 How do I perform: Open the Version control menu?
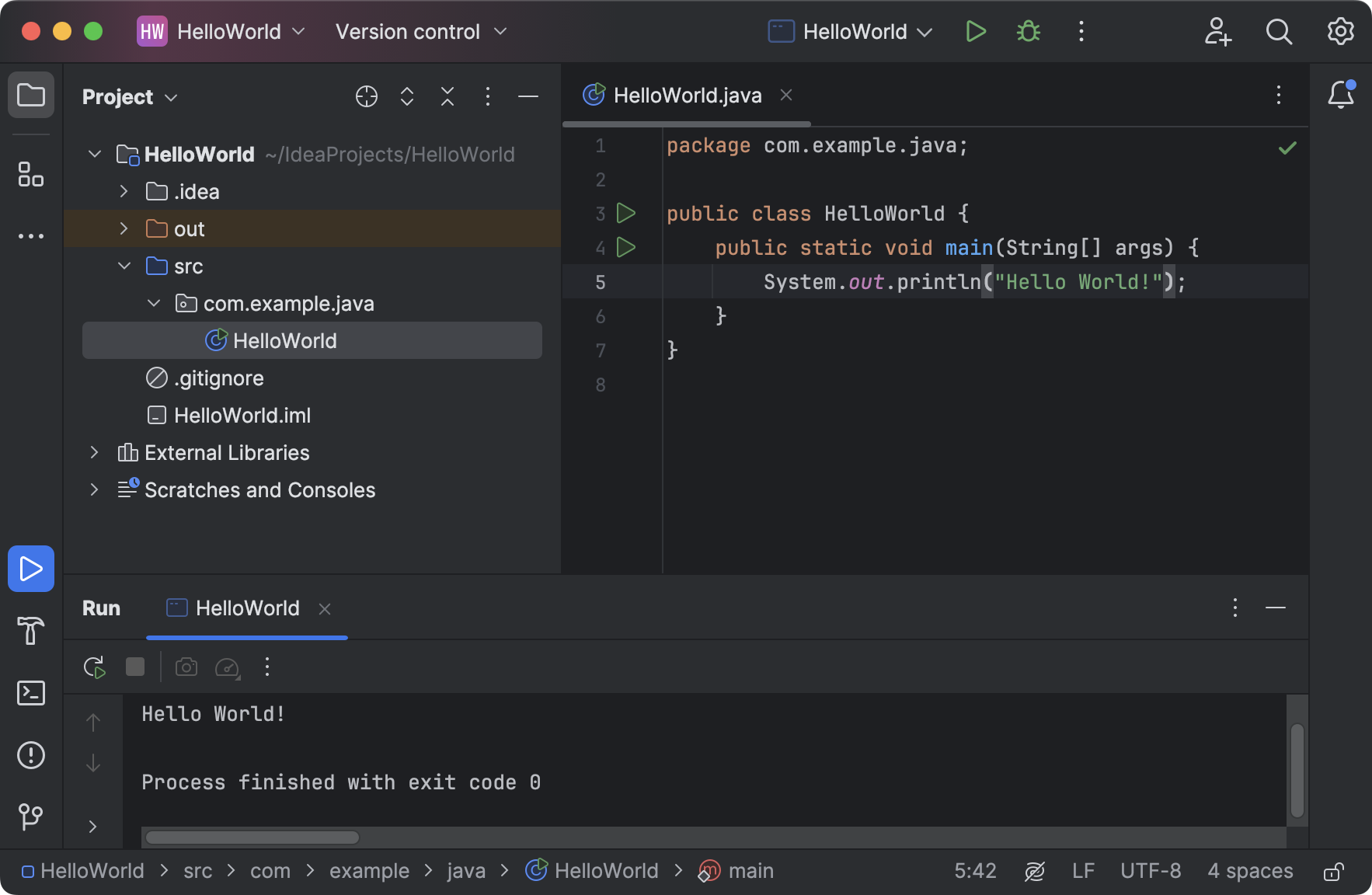pyautogui.click(x=419, y=32)
